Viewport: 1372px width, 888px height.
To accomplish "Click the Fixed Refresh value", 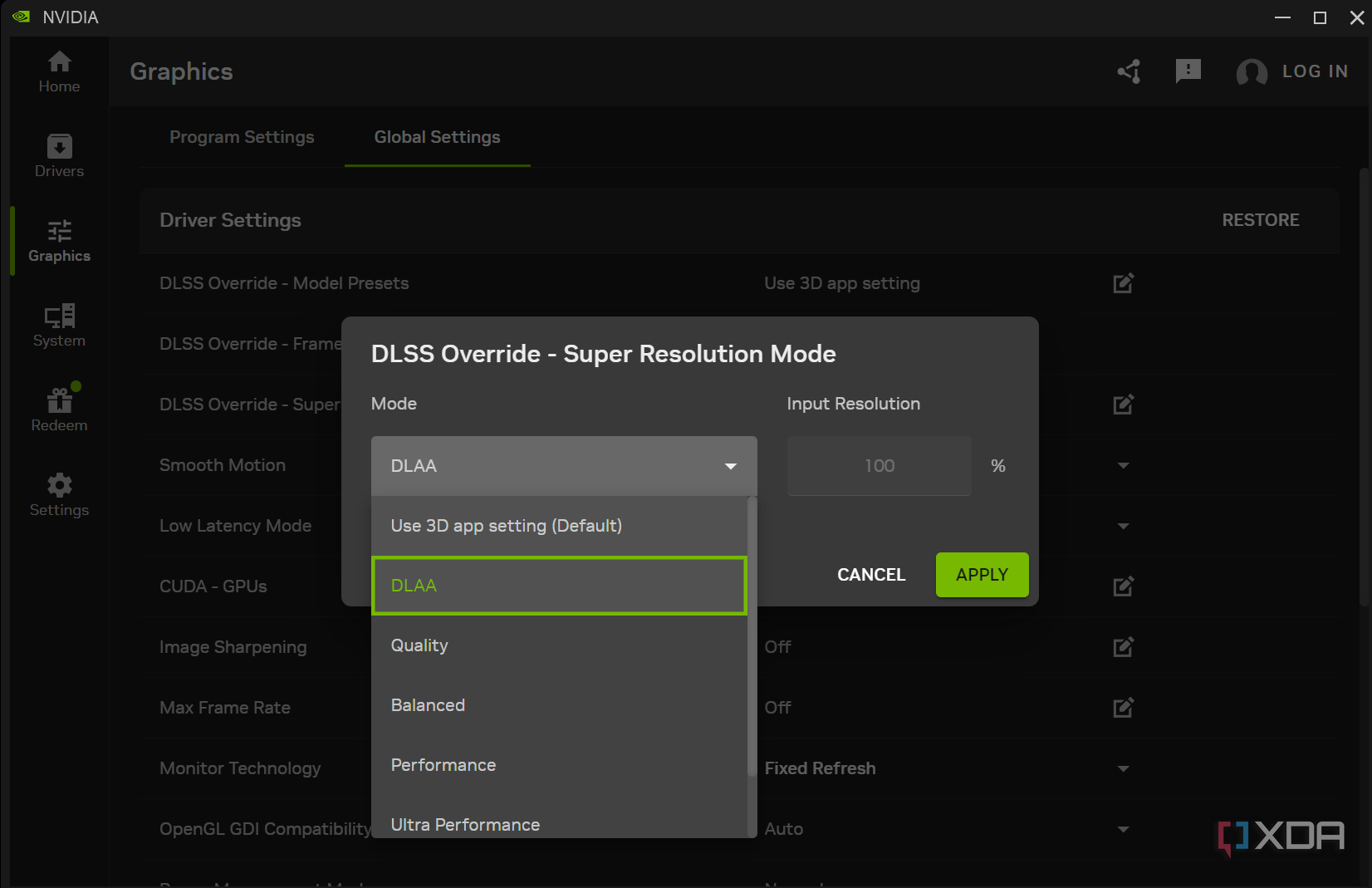I will click(x=820, y=768).
